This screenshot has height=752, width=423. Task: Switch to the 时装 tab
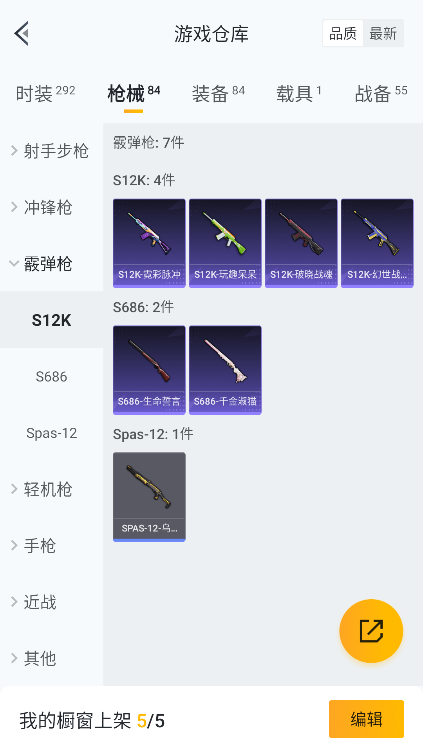click(46, 94)
